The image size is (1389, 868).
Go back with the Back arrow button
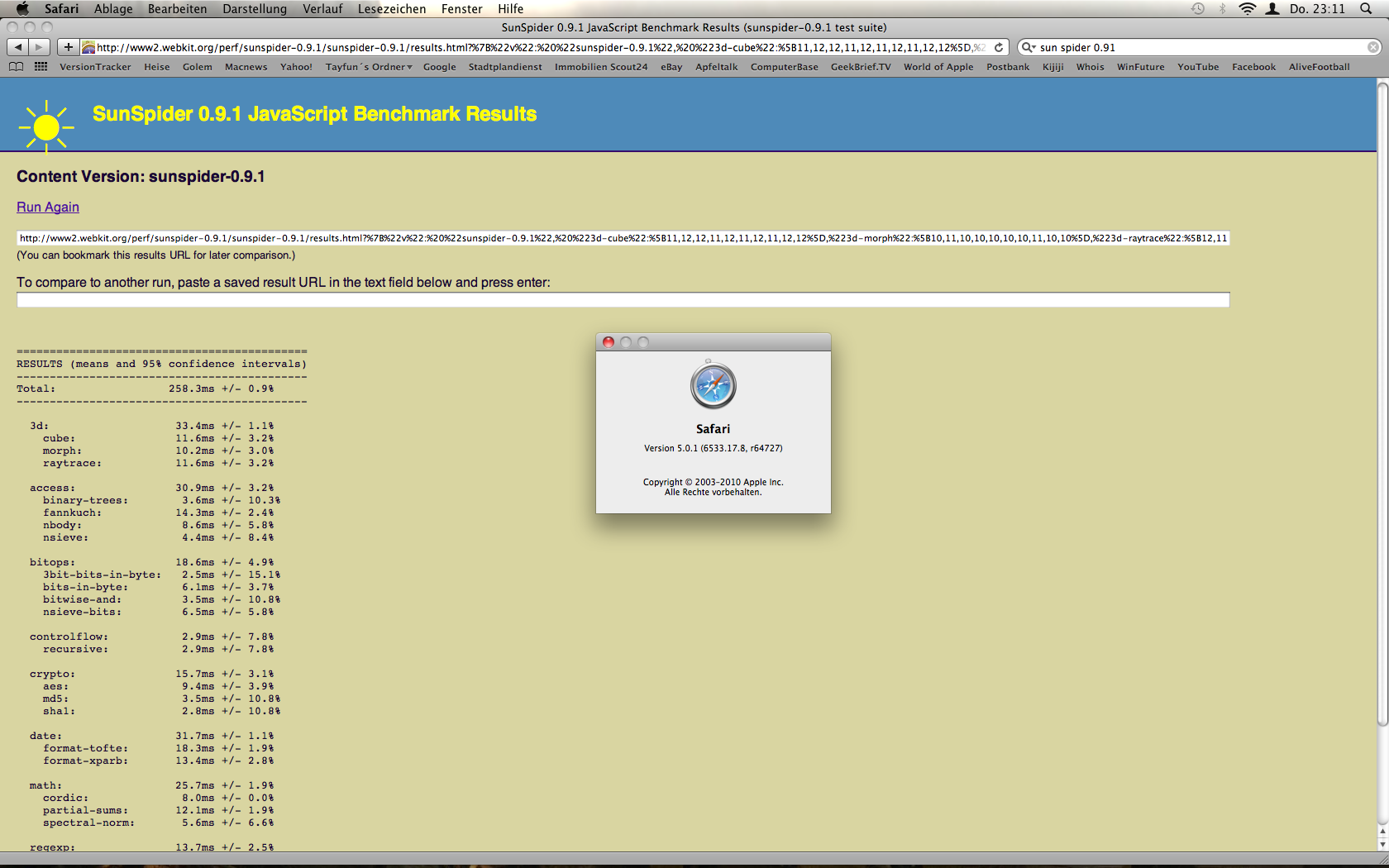pyautogui.click(x=18, y=47)
